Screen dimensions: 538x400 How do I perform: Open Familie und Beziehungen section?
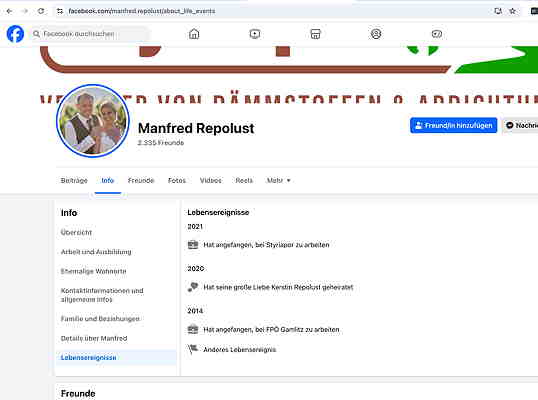100,319
